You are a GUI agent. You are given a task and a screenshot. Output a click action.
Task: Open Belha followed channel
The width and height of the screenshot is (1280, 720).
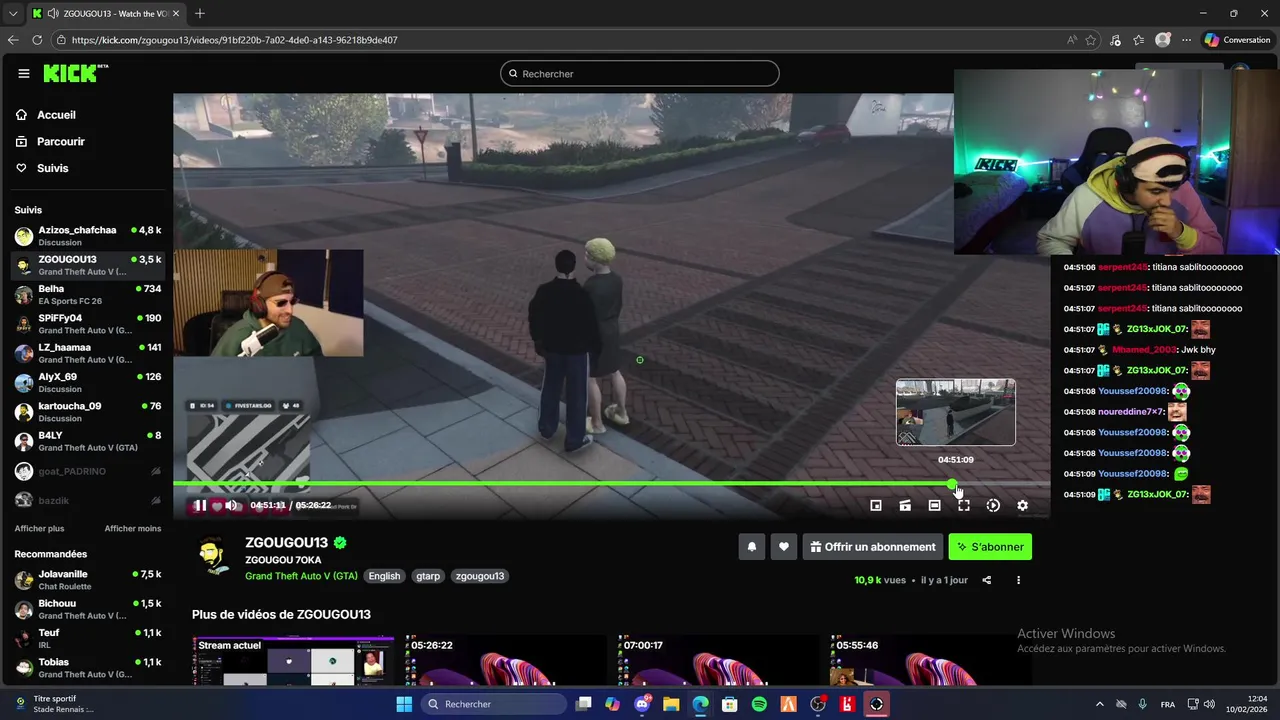(88, 295)
